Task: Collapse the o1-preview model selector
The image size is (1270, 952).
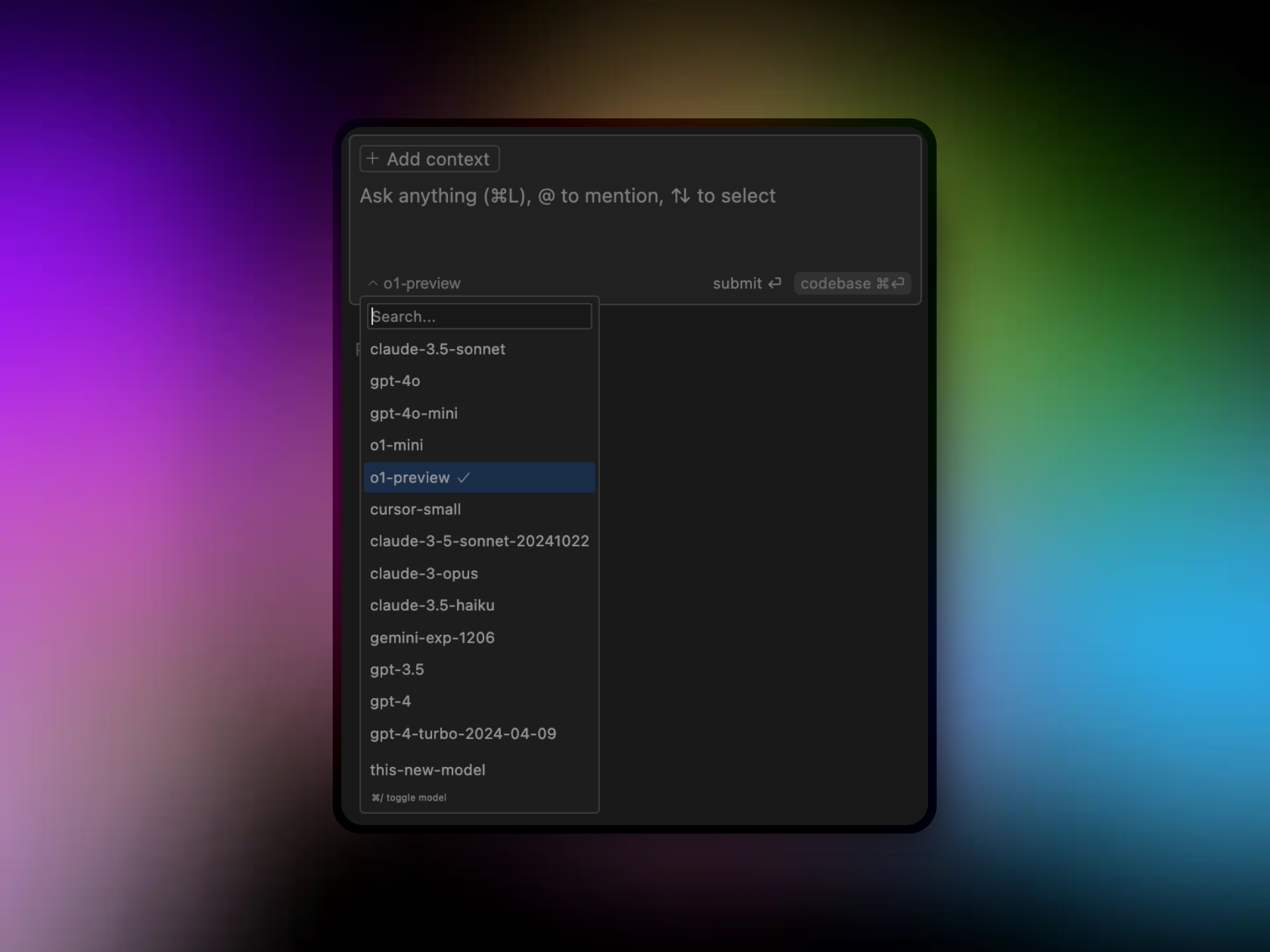Action: (x=414, y=284)
